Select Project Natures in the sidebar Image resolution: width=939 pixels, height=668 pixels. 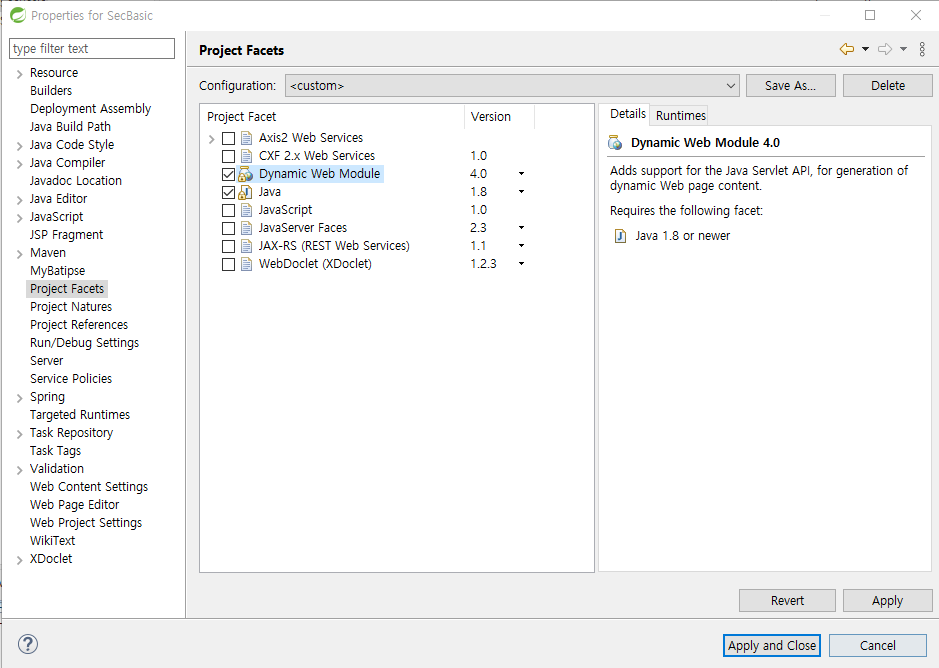click(x=71, y=307)
